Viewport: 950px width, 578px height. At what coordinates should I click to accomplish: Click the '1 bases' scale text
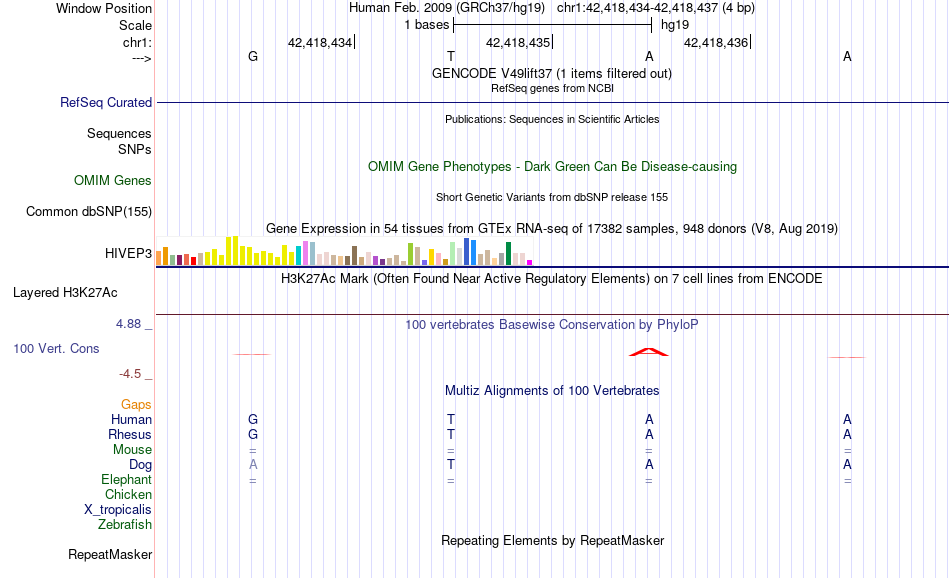(427, 25)
